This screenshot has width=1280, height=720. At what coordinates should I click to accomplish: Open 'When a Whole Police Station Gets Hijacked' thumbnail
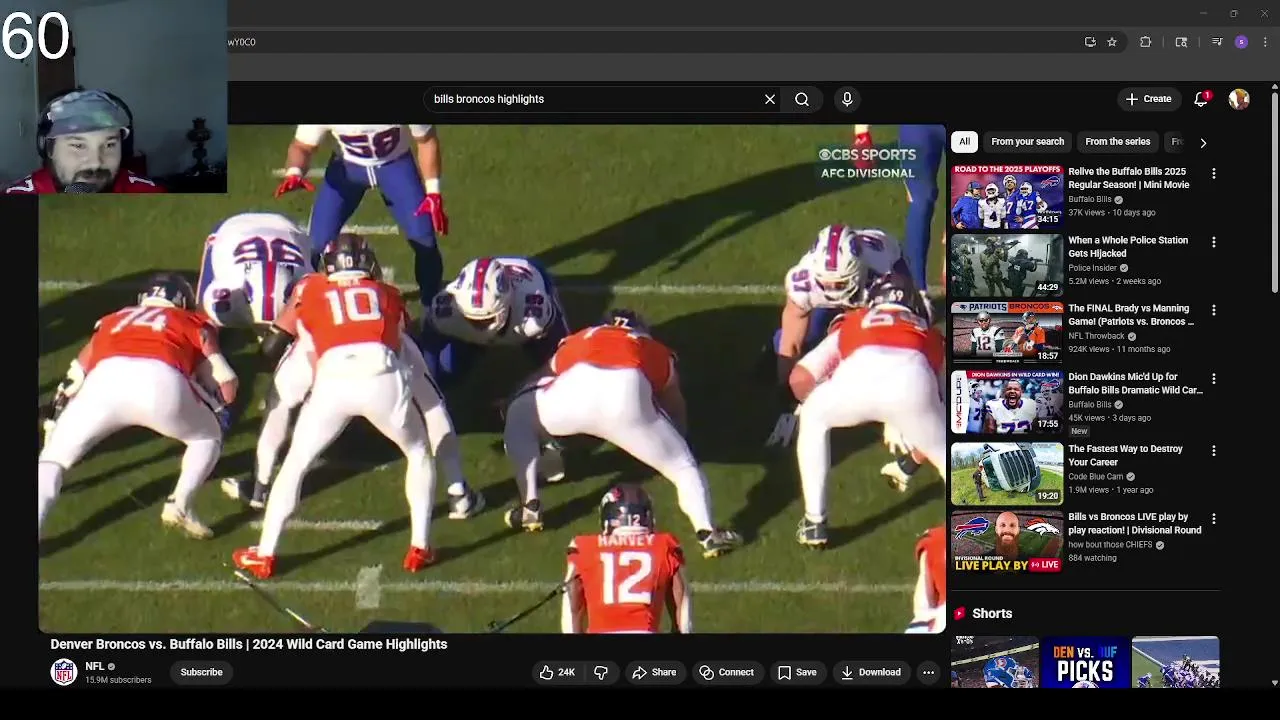click(x=1007, y=266)
